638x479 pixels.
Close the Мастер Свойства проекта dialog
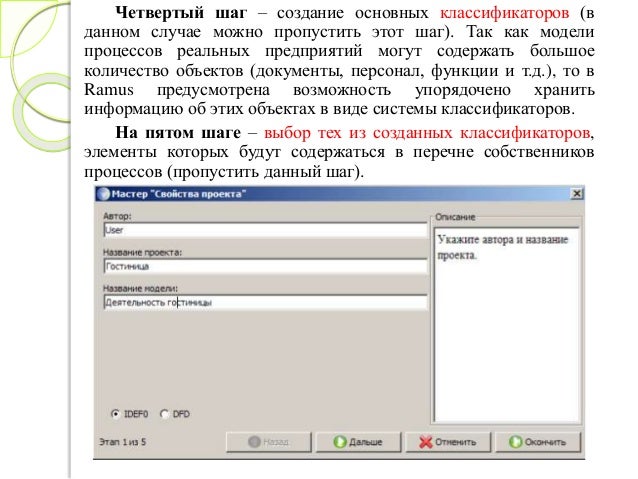[577, 194]
